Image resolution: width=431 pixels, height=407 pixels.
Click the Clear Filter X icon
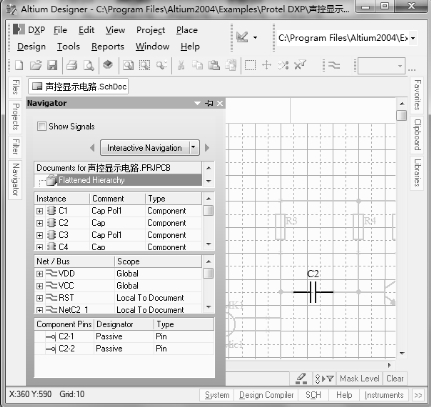pyautogui.click(x=300, y=65)
